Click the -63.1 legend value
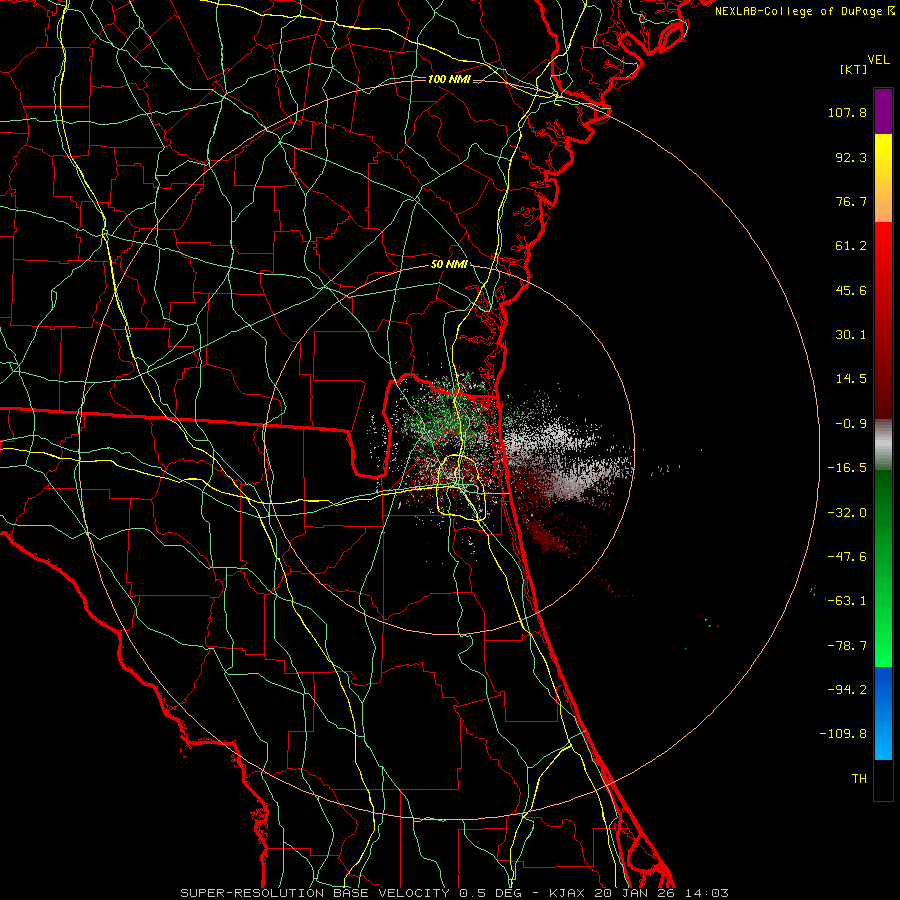Image resolution: width=900 pixels, height=900 pixels. 847,601
